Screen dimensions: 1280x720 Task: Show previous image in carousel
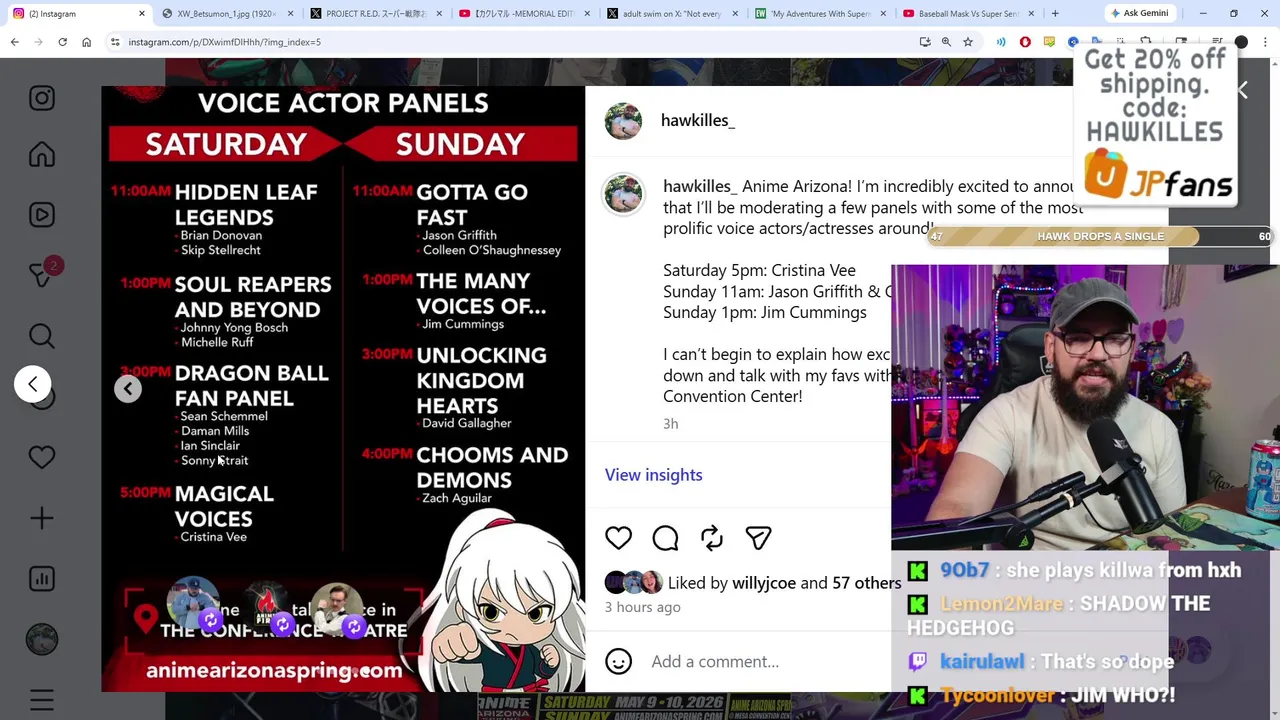[128, 389]
